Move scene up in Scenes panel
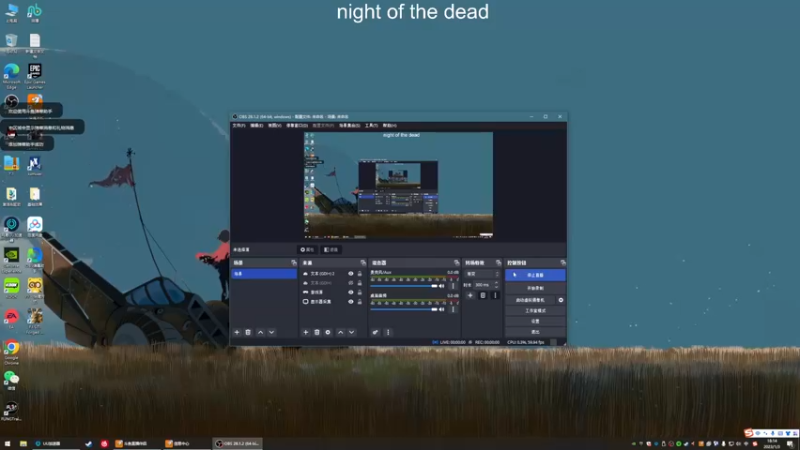The width and height of the screenshot is (800, 450). click(260, 332)
